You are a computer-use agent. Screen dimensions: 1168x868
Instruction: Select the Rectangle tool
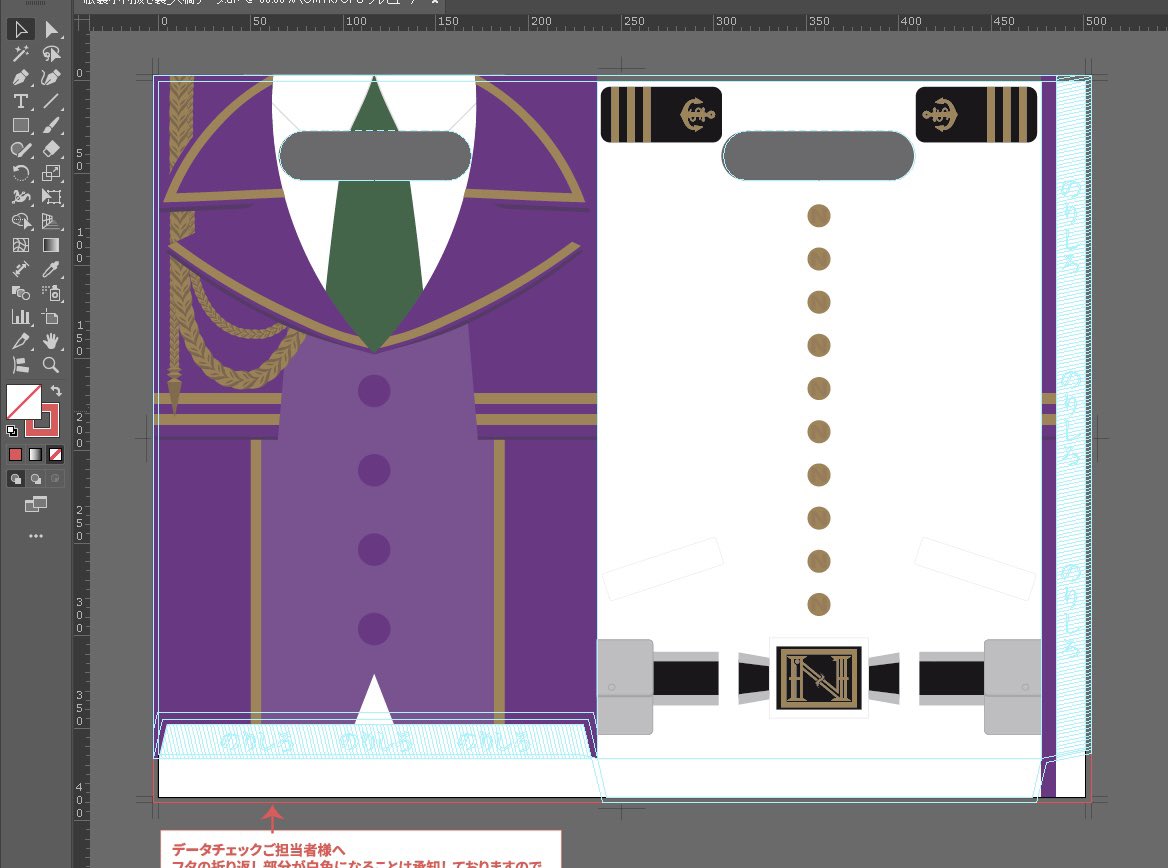coord(21,125)
